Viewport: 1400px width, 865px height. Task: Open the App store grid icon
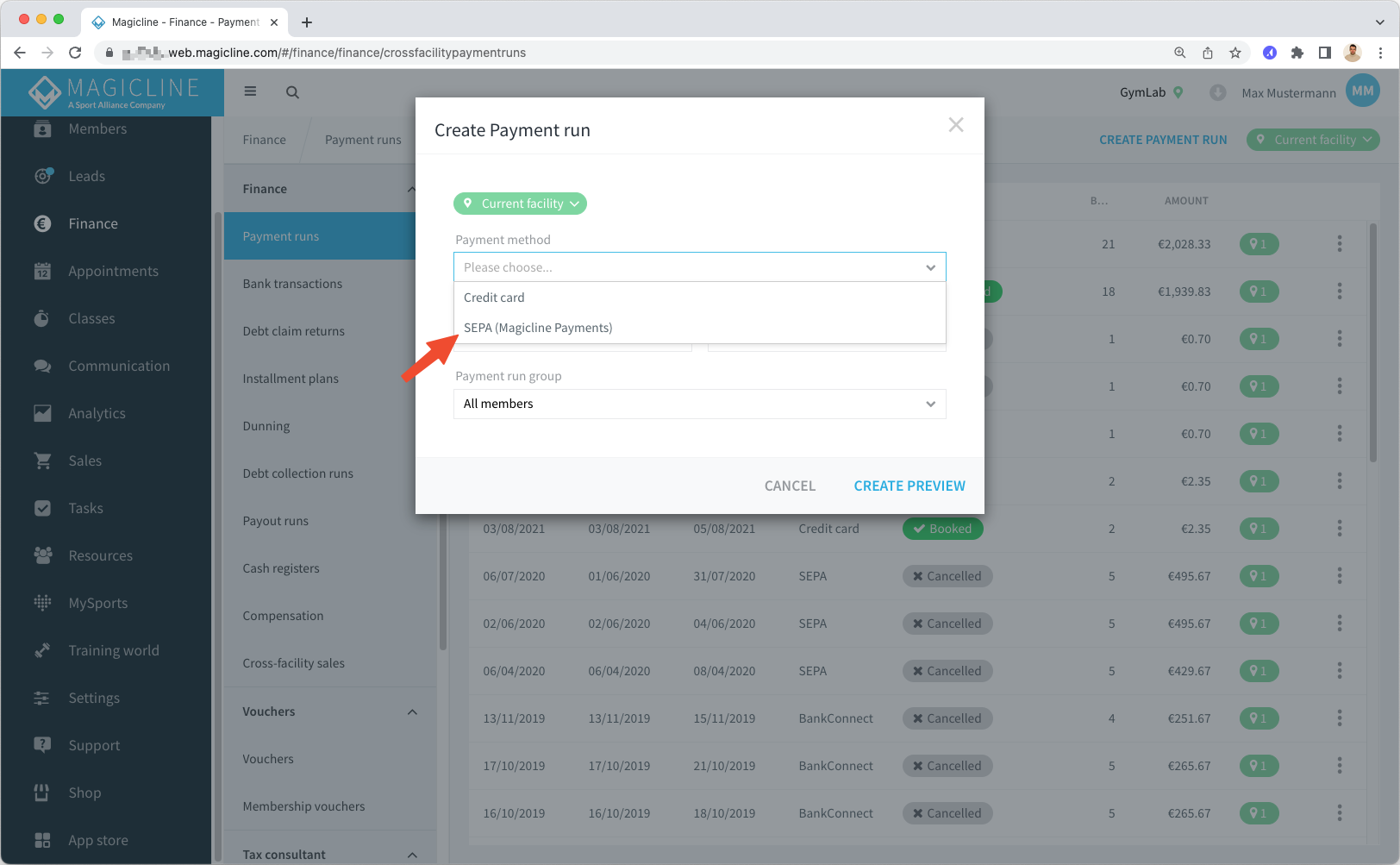pyautogui.click(x=42, y=840)
